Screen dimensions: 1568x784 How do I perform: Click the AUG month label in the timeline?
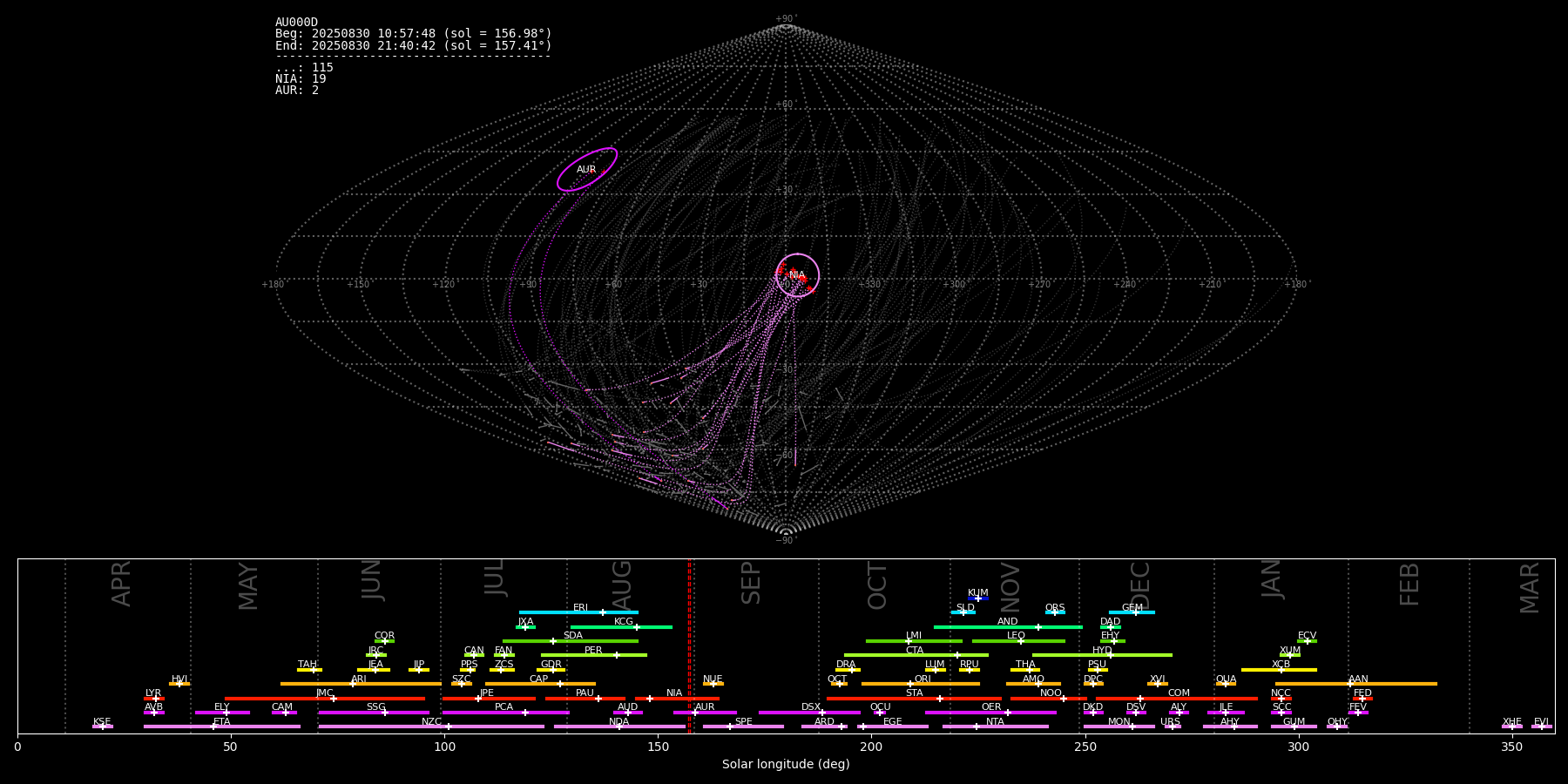pos(622,584)
